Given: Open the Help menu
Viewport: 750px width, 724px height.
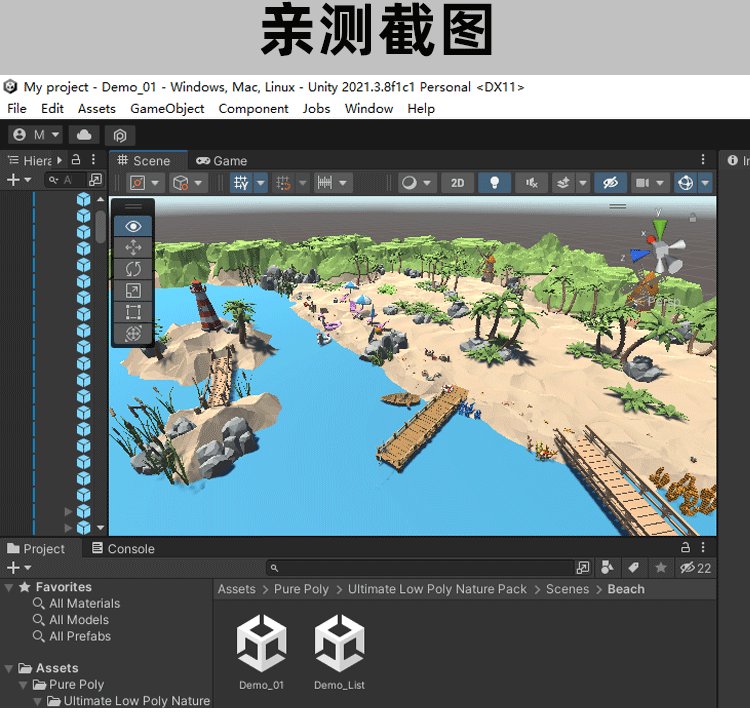Looking at the screenshot, I should 421,109.
